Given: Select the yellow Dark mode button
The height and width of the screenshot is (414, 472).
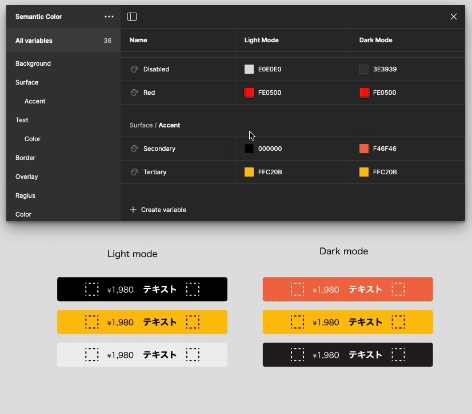Looking at the screenshot, I should pyautogui.click(x=348, y=322).
